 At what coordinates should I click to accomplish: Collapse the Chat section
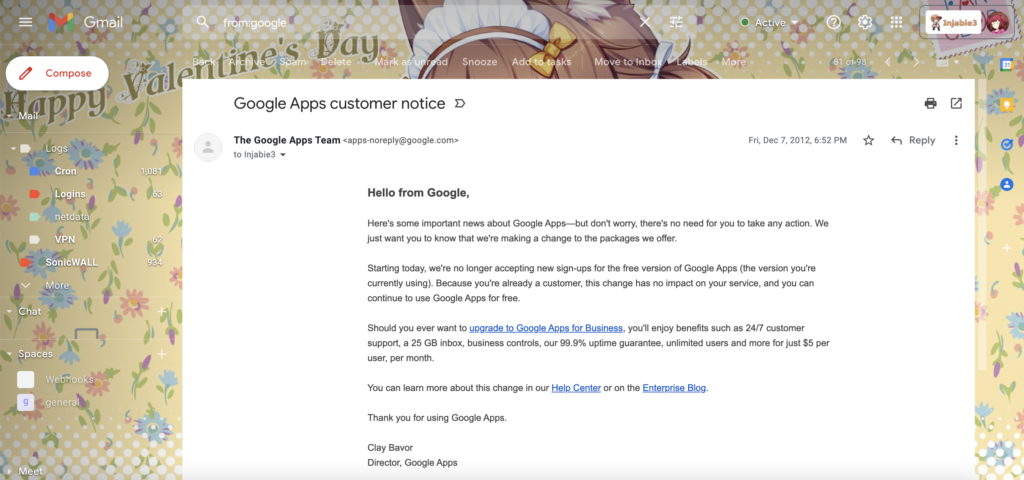9,312
